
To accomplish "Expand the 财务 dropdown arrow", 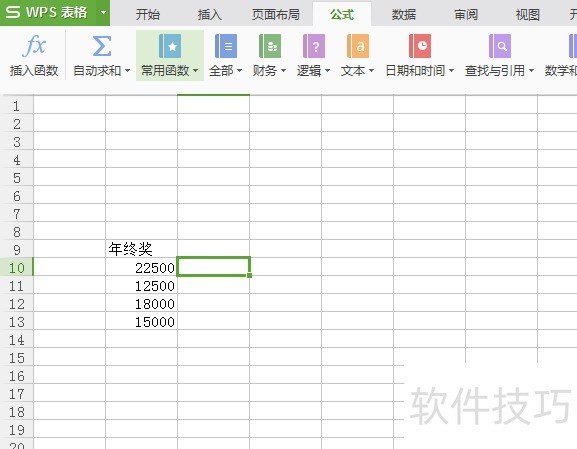I will coord(283,70).
